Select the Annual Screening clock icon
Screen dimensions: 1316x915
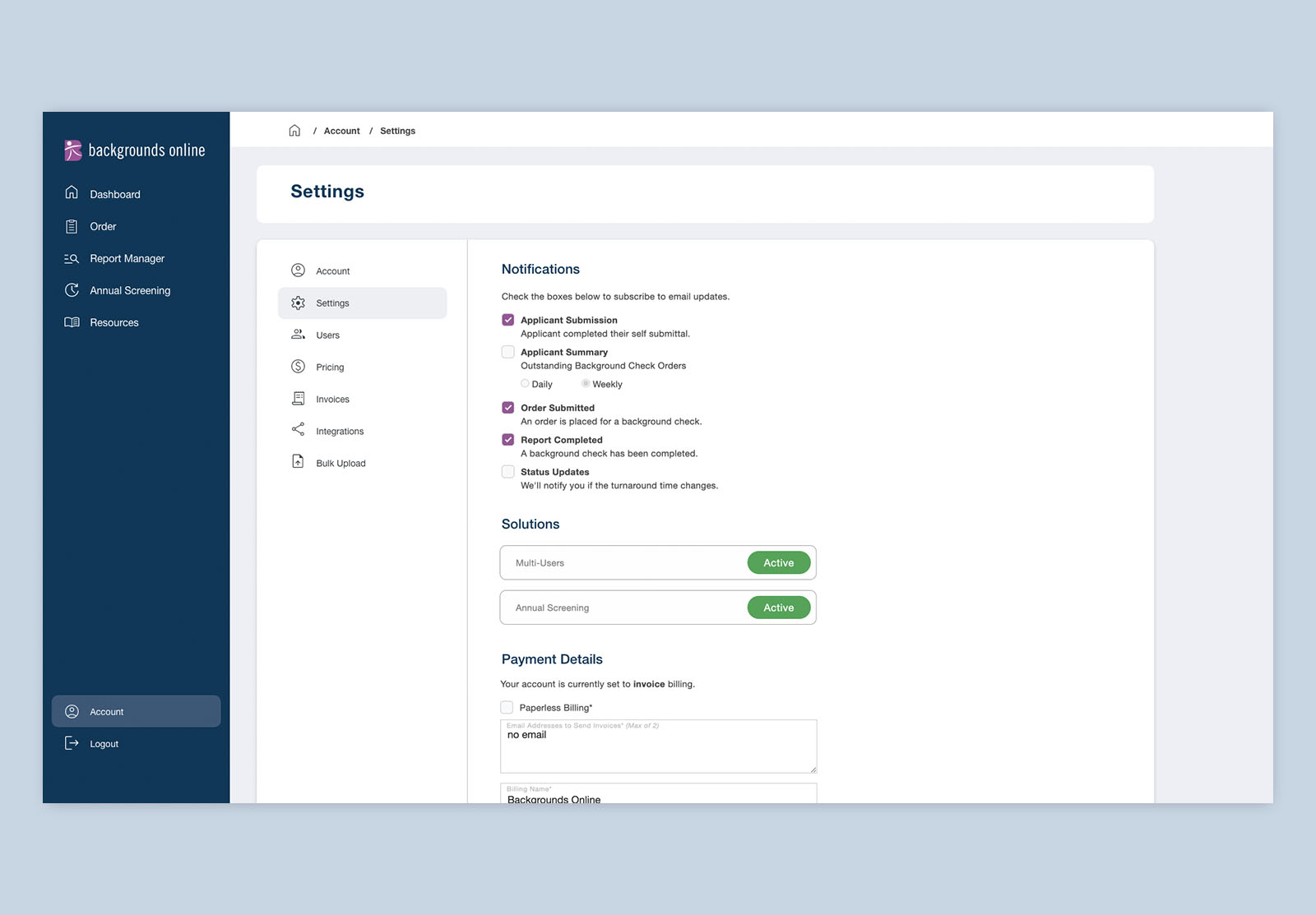72,290
